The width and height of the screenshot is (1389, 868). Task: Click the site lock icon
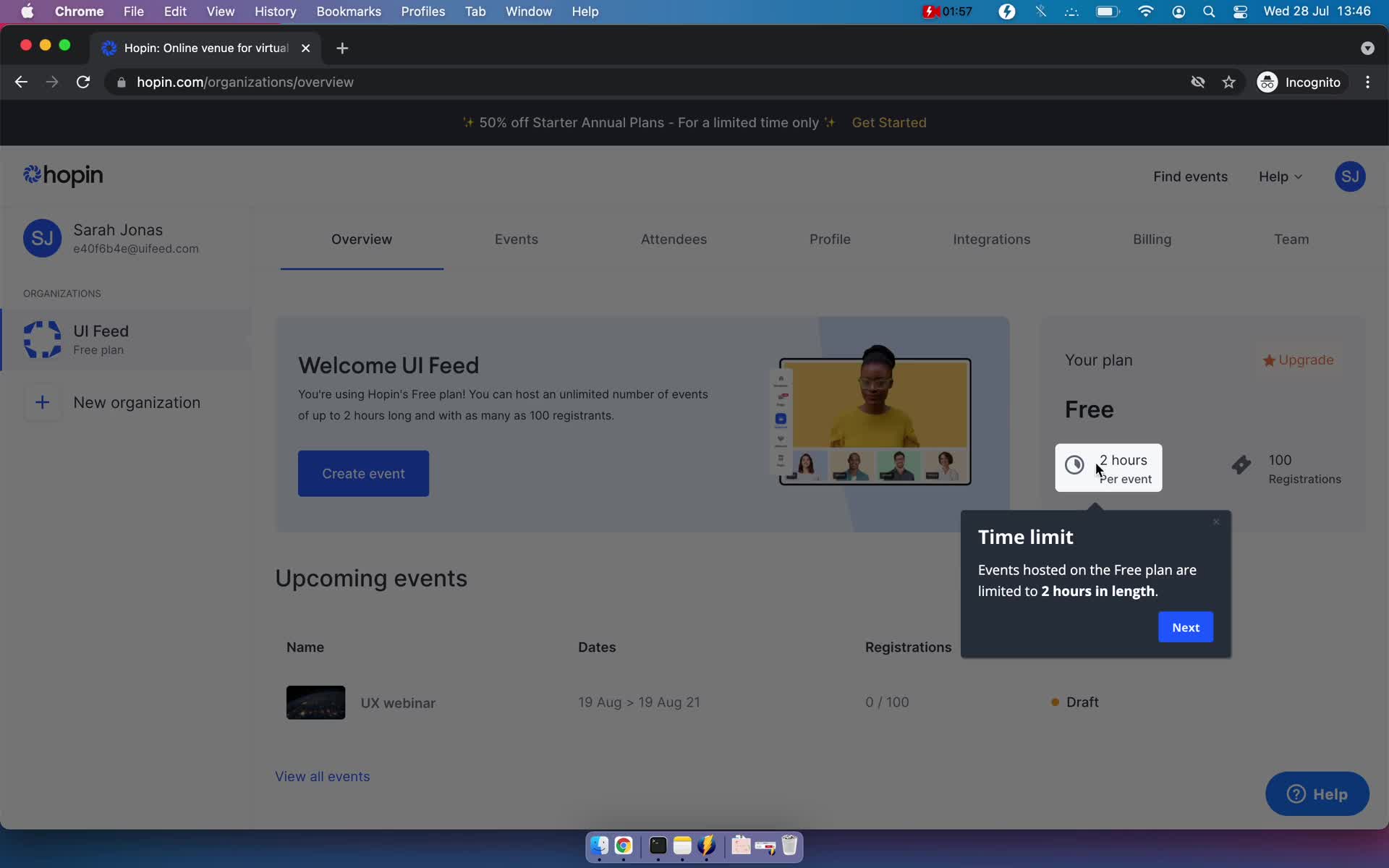point(121,82)
